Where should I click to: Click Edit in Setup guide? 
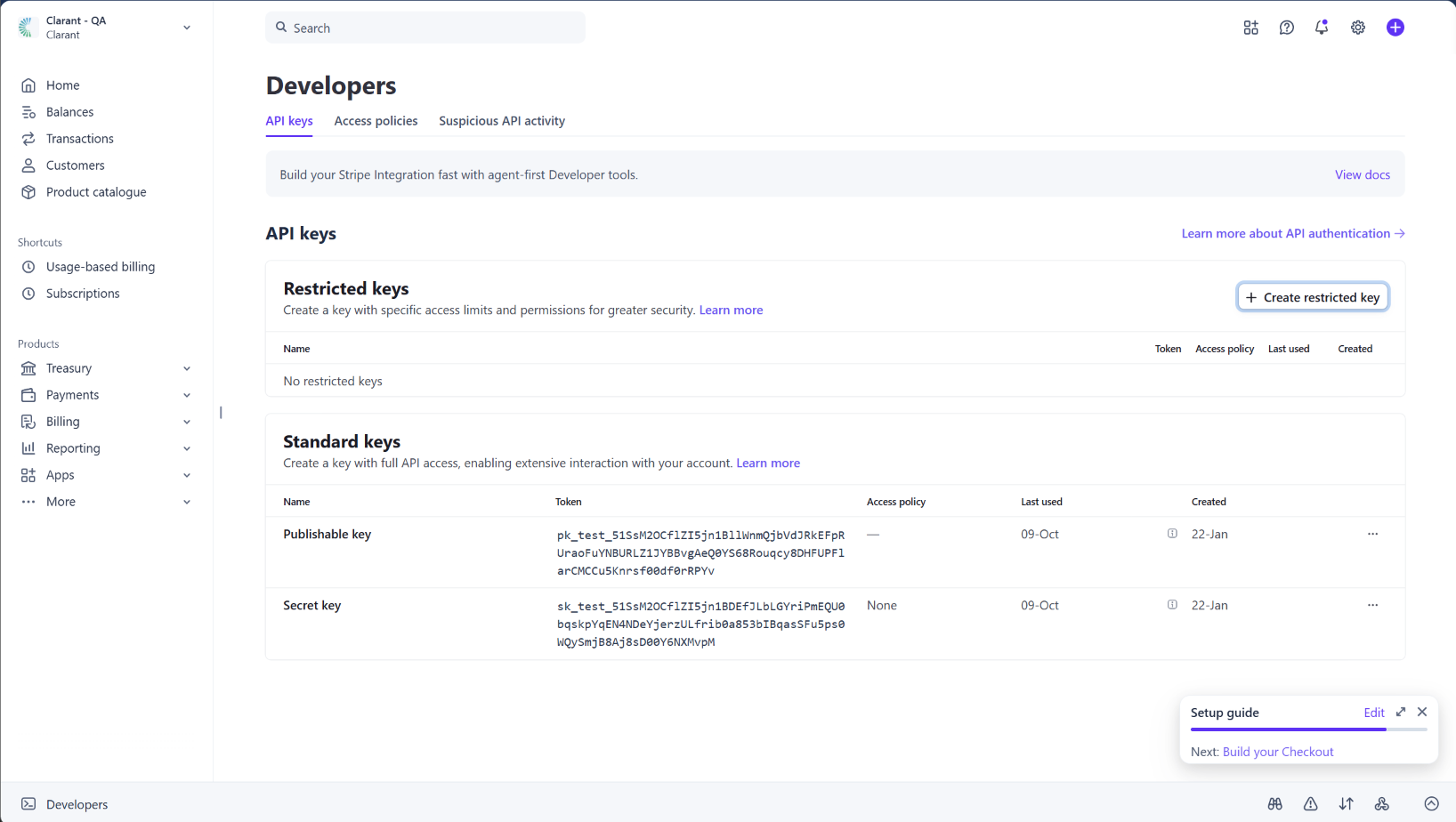point(1374,713)
